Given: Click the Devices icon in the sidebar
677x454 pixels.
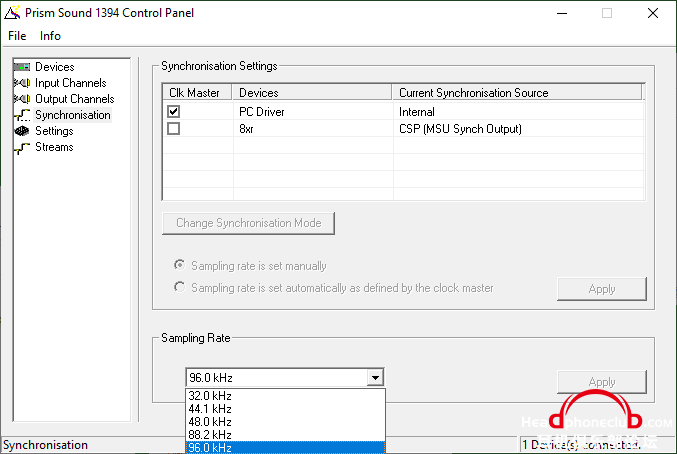Looking at the screenshot, I should (x=22, y=67).
